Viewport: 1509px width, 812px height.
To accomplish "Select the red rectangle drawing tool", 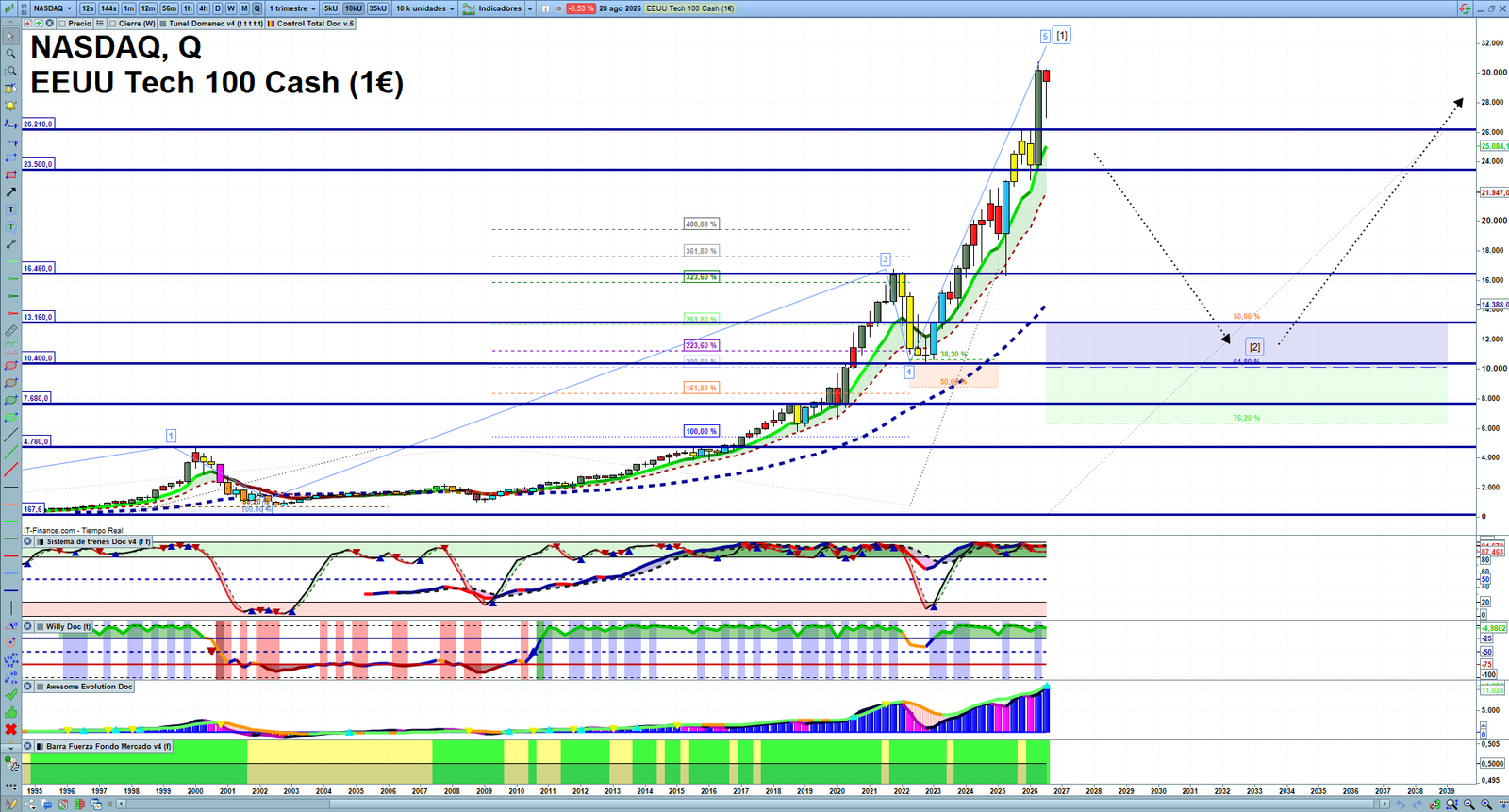I will coord(11,174).
